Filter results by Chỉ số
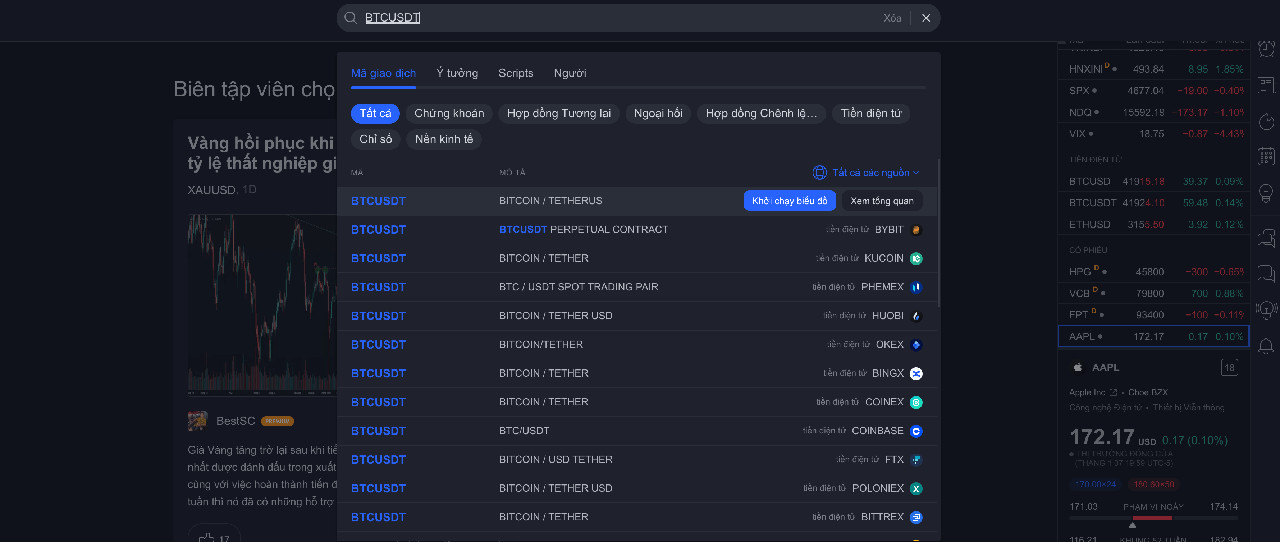Screen dimensions: 1280x542 point(376,139)
